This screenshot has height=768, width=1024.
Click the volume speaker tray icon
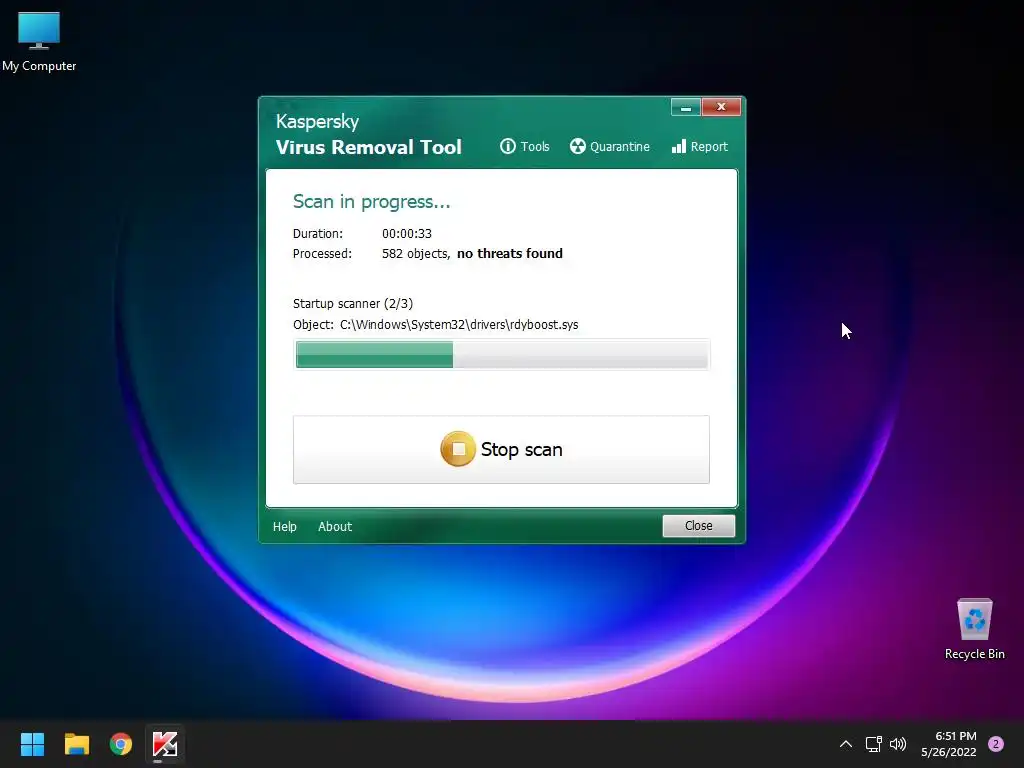pos(898,744)
